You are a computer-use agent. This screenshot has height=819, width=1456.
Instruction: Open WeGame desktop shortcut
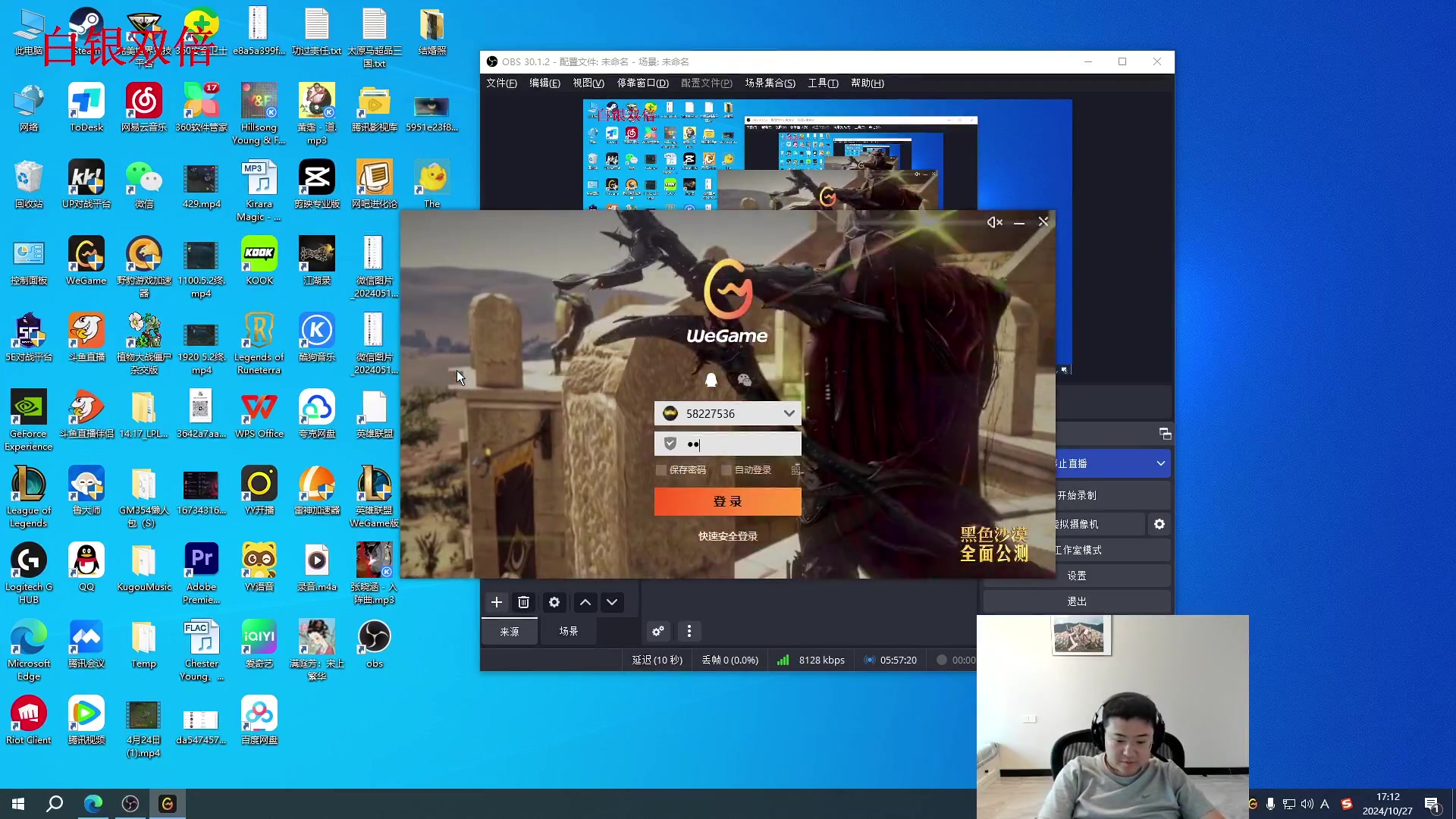tap(86, 260)
